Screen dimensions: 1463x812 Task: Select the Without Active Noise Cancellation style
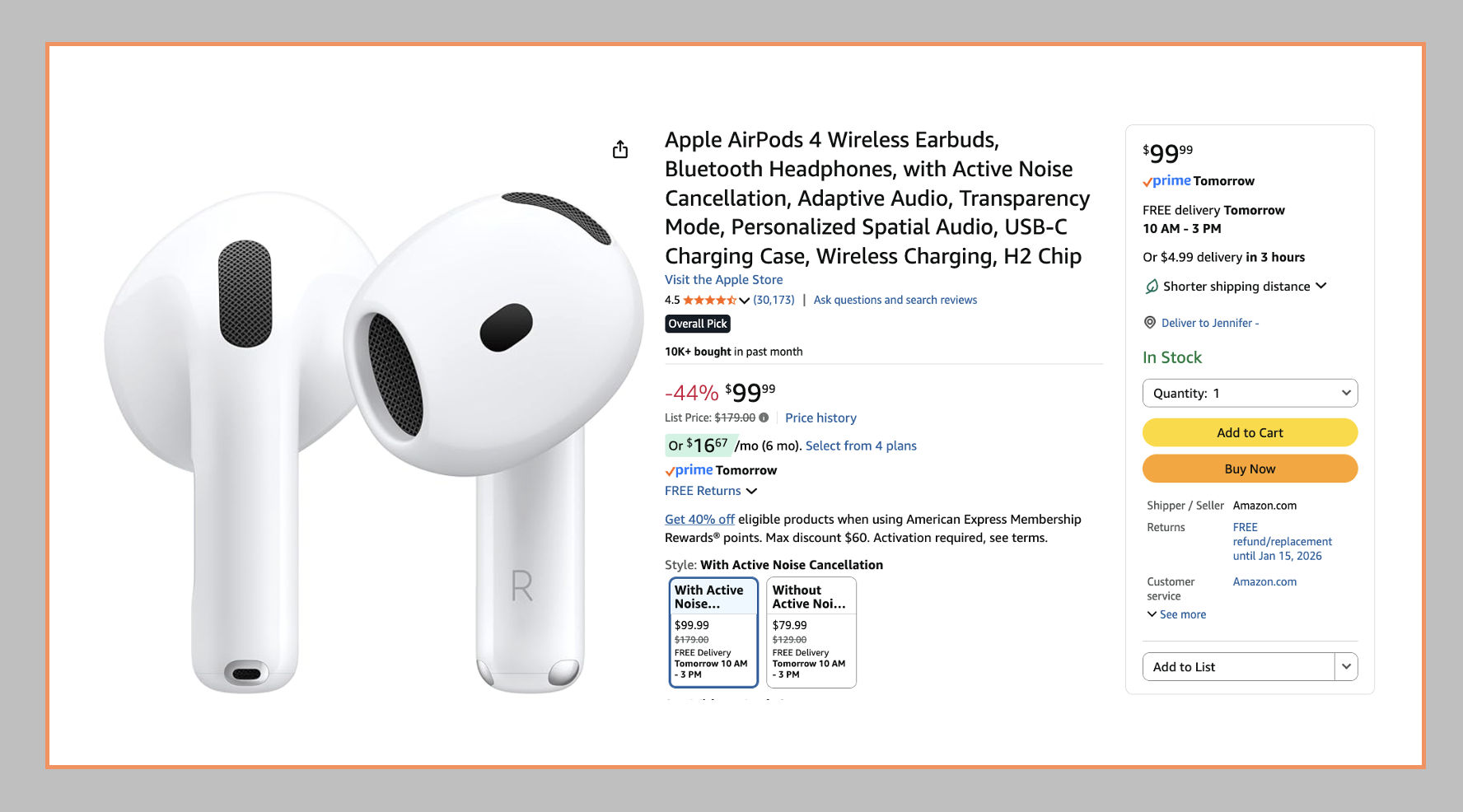pos(811,632)
